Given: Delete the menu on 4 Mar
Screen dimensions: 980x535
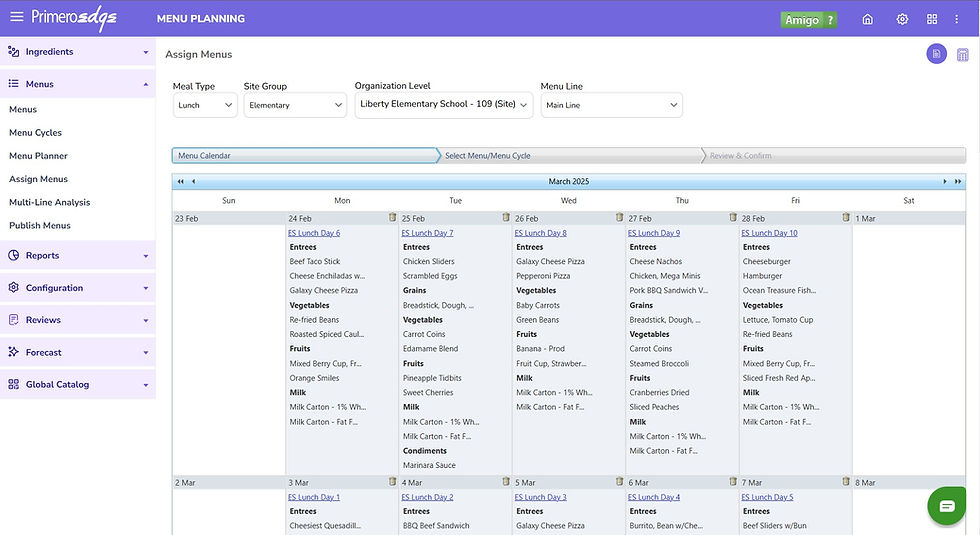Looking at the screenshot, I should (x=506, y=482).
